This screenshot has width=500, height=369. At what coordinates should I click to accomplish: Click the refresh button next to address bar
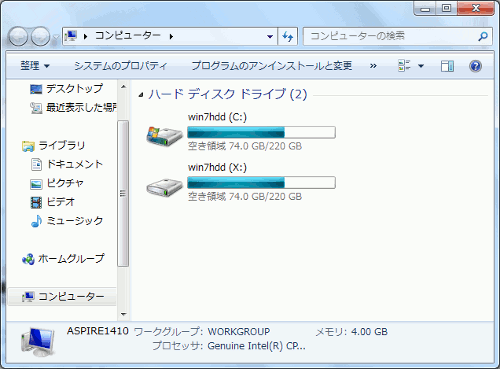tap(288, 36)
